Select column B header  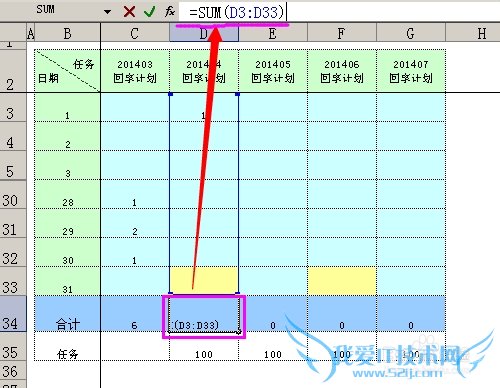pyautogui.click(x=68, y=33)
